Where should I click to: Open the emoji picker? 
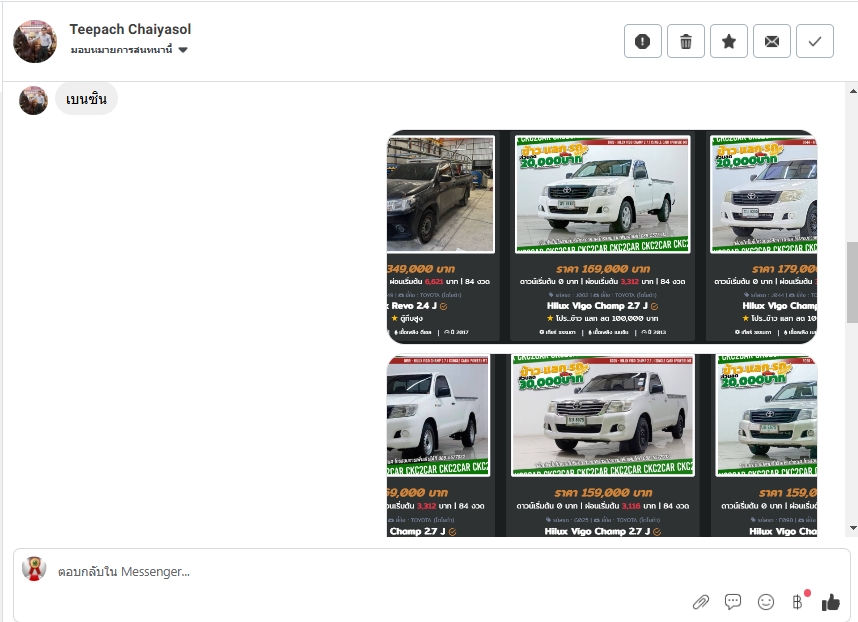(766, 601)
